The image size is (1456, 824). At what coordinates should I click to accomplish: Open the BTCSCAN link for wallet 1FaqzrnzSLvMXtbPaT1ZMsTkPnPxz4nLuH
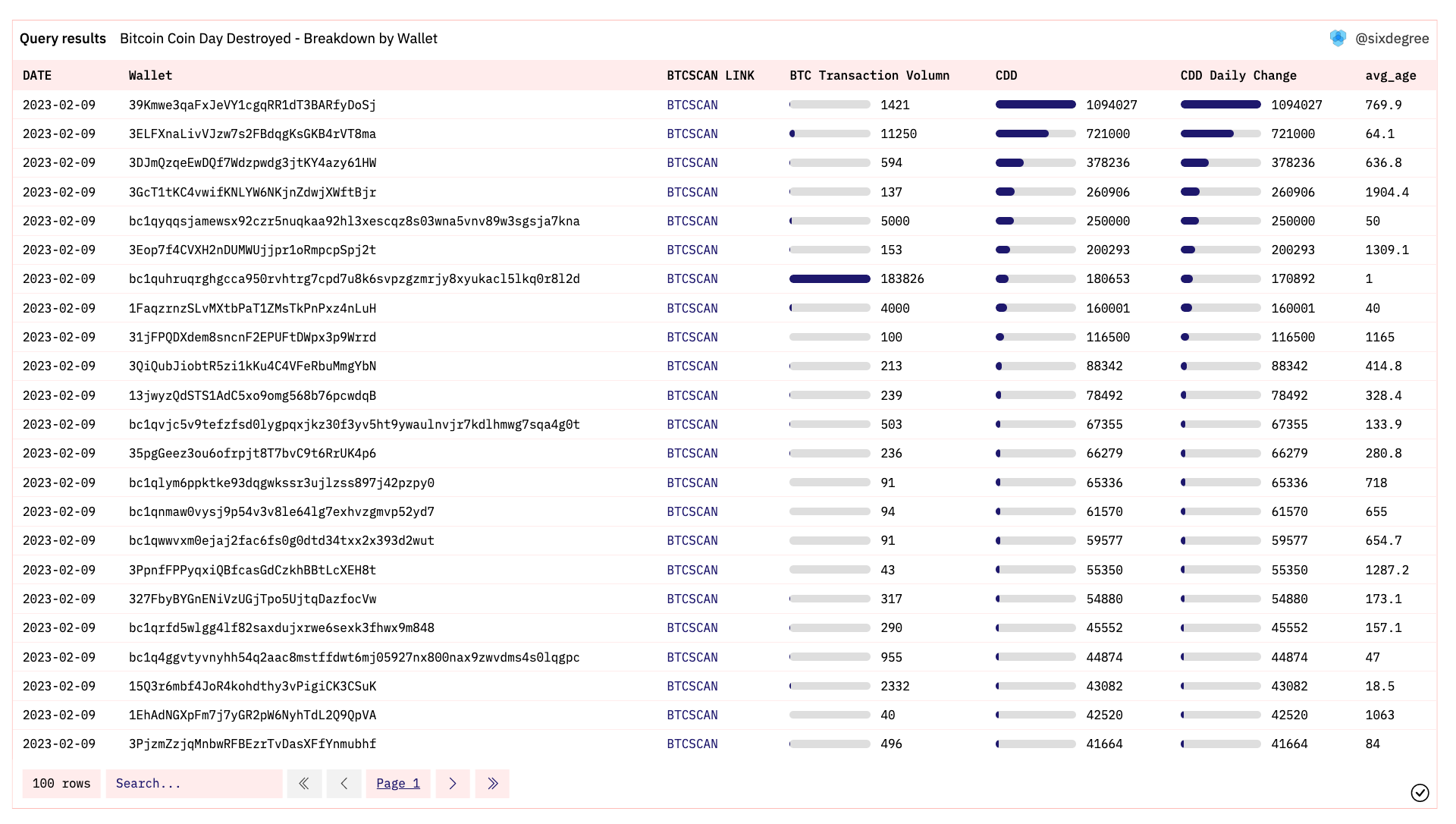point(692,309)
